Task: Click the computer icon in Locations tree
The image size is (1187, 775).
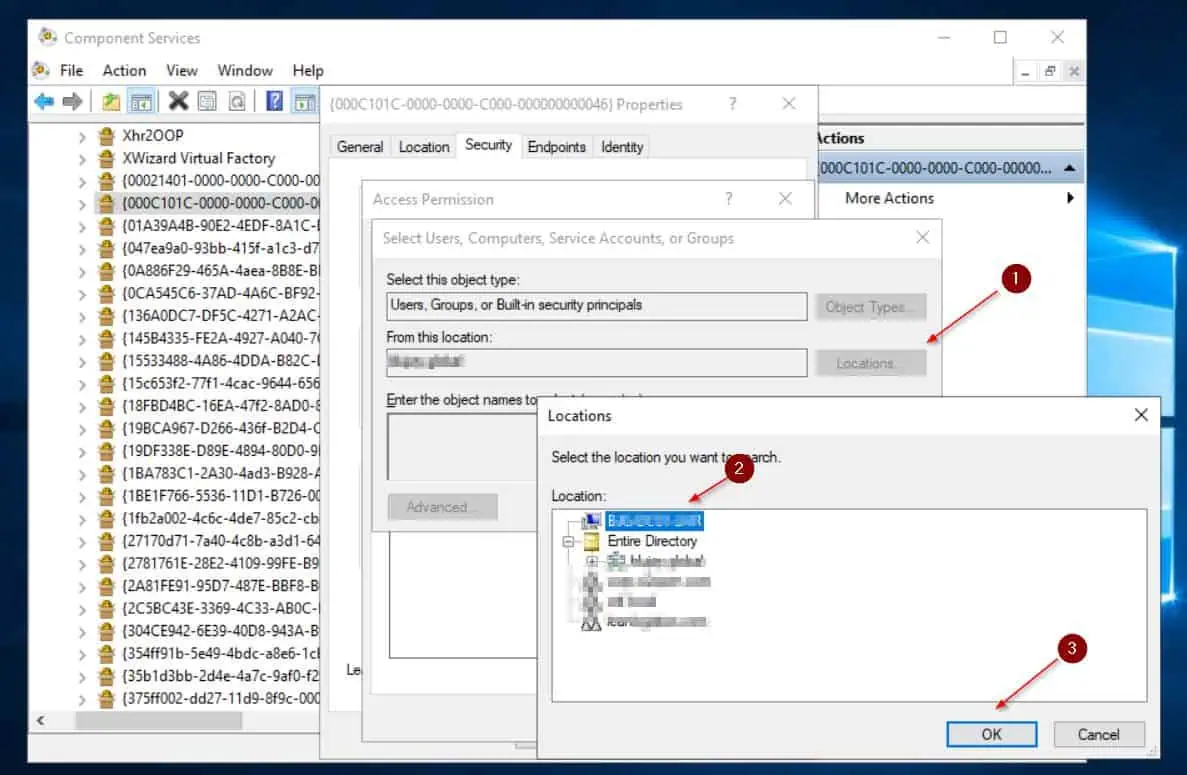Action: coord(591,521)
